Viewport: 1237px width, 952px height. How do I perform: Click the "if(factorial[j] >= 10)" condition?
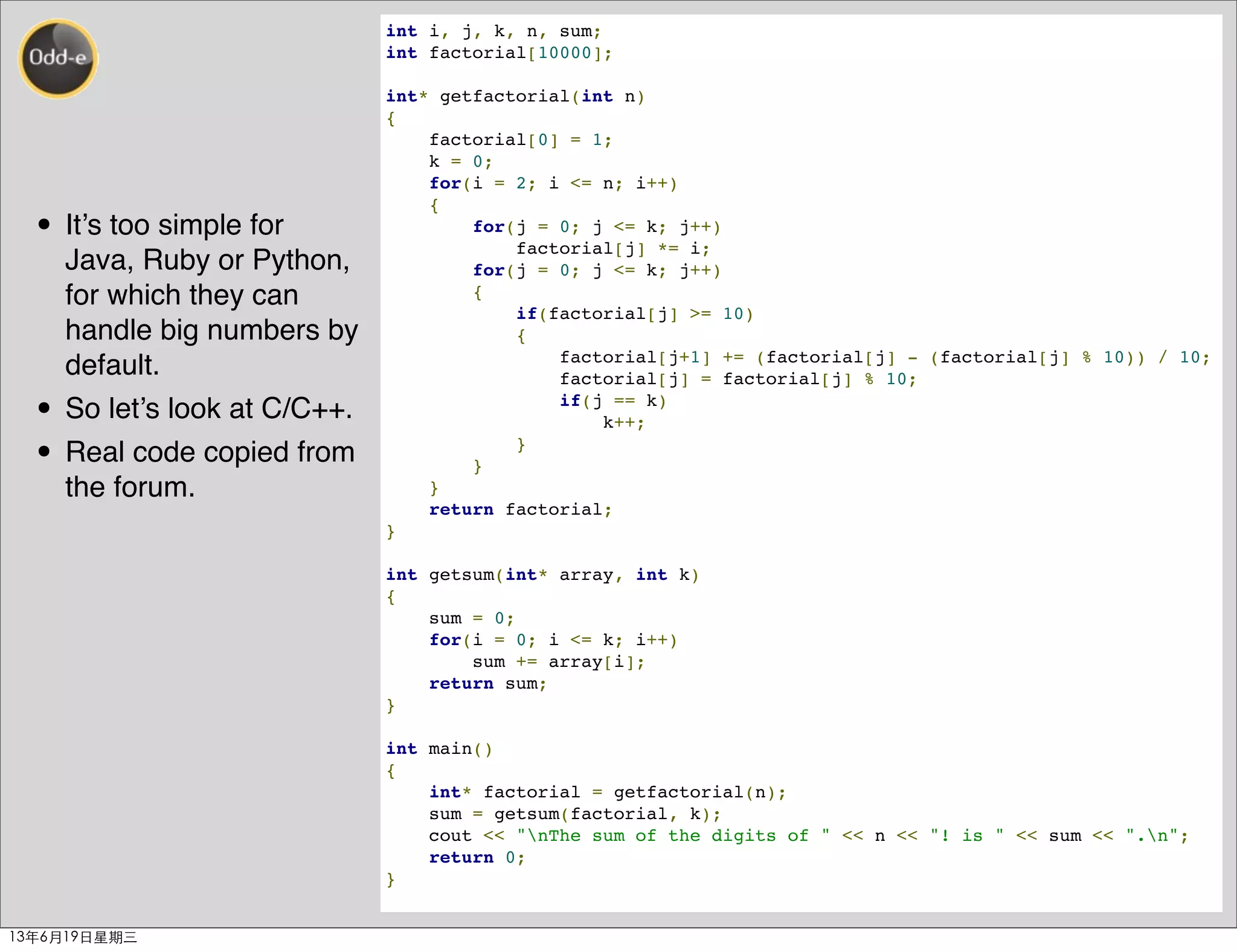pyautogui.click(x=634, y=314)
